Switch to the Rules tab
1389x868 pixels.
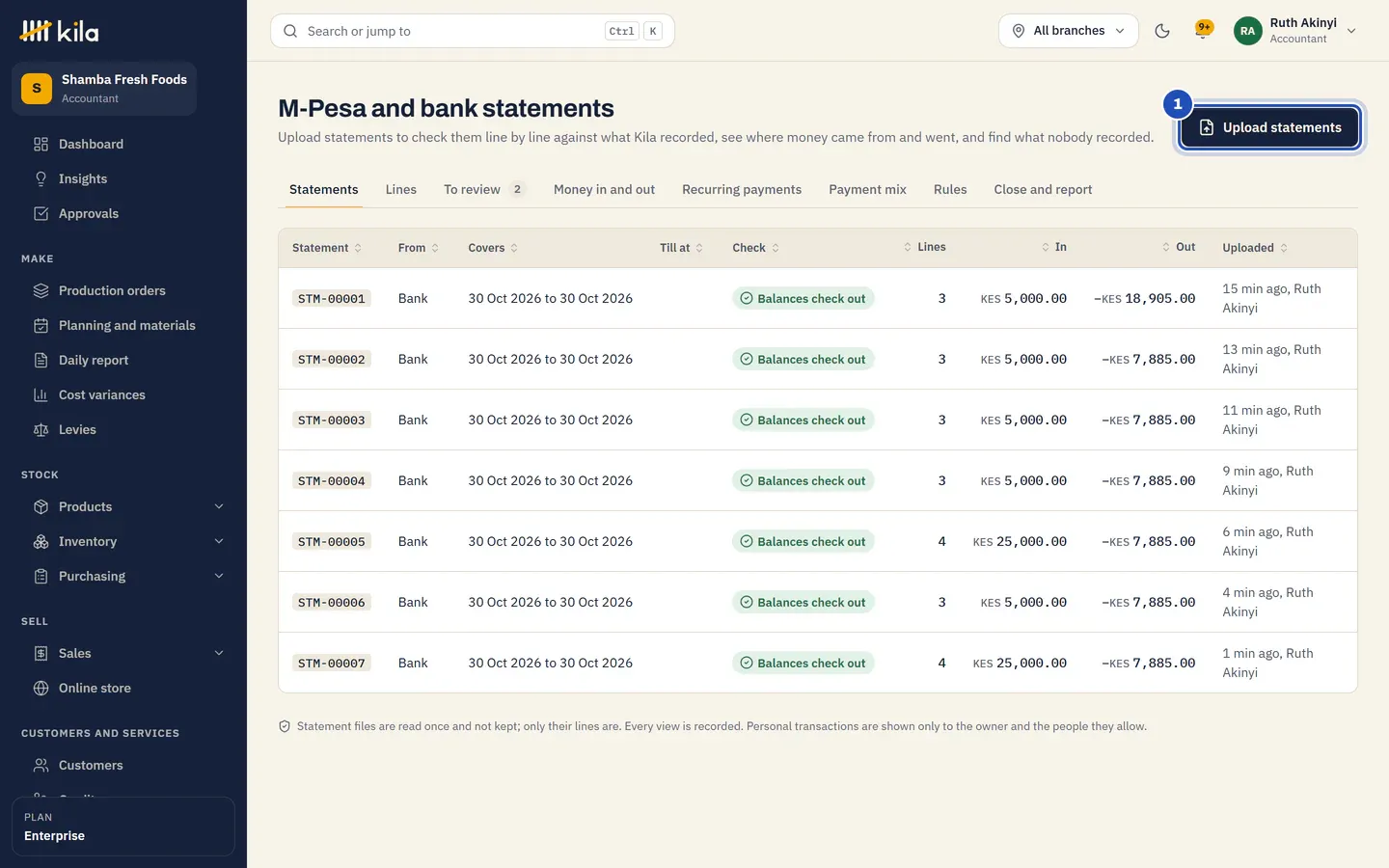coord(949,189)
